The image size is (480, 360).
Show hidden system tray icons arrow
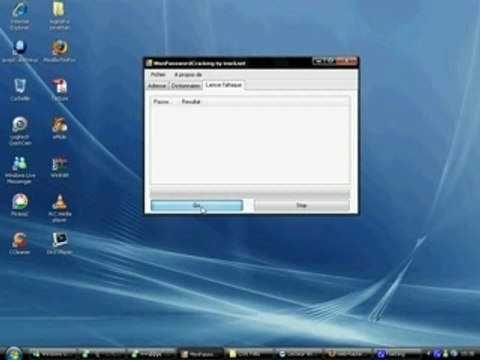point(429,354)
